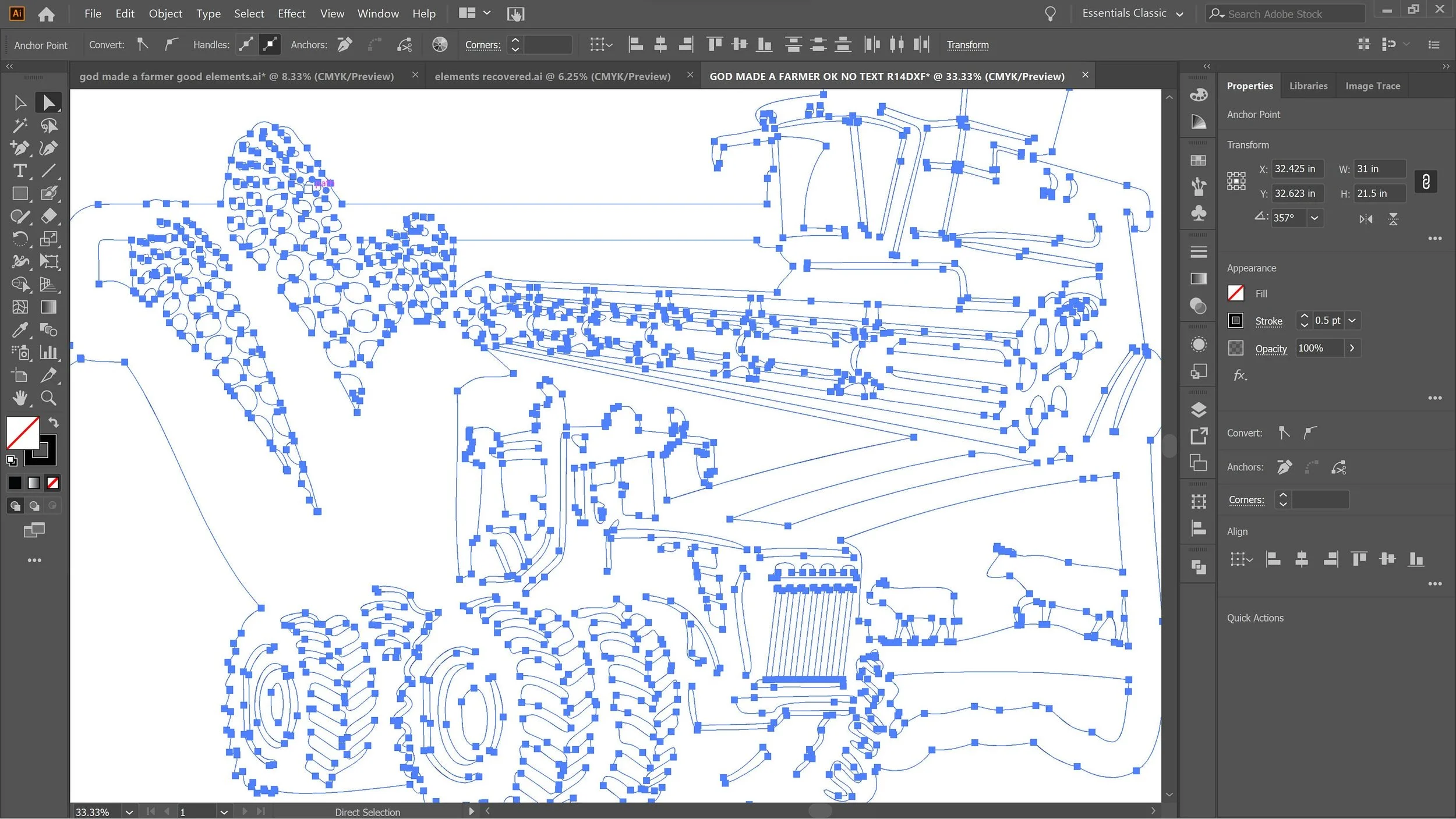
Task: Enable show handles for selected anchors
Action: point(246,45)
